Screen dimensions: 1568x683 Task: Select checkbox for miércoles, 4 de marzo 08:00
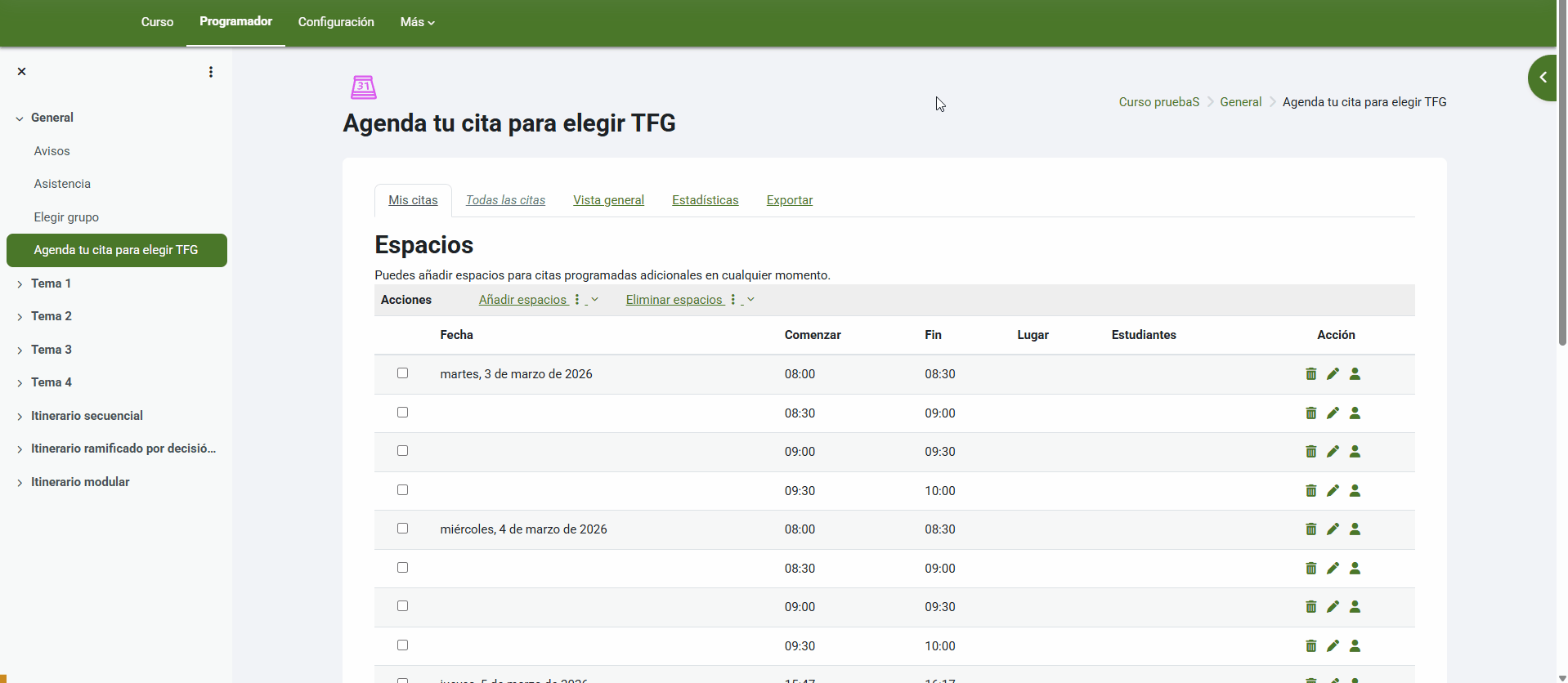click(x=402, y=529)
